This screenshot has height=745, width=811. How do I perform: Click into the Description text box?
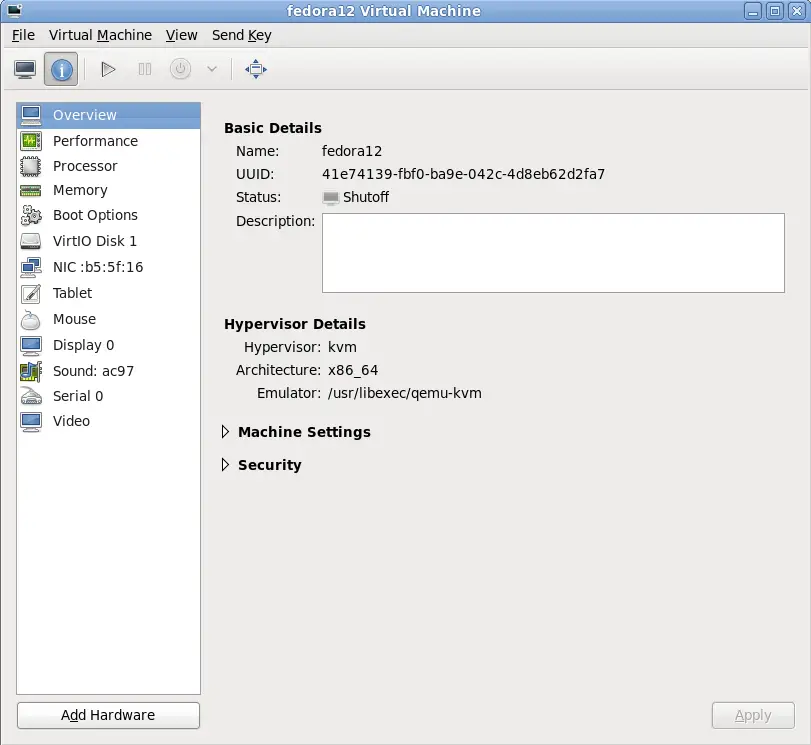click(x=553, y=252)
